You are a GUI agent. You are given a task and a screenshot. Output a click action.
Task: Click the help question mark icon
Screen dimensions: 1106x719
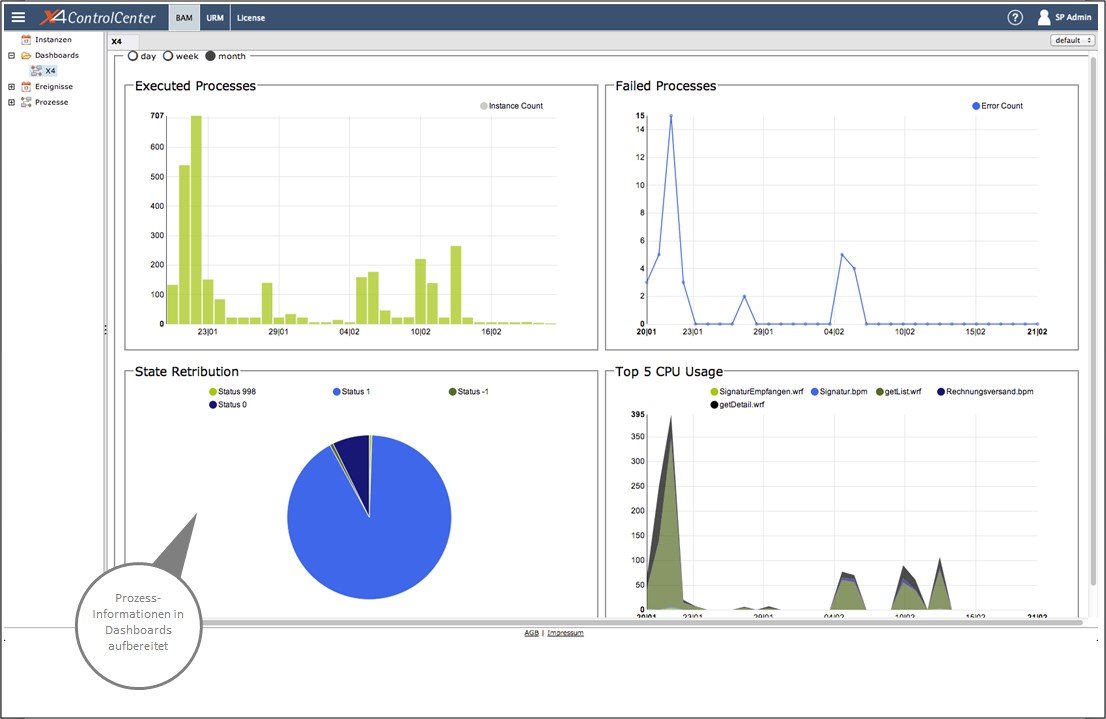coord(1015,17)
